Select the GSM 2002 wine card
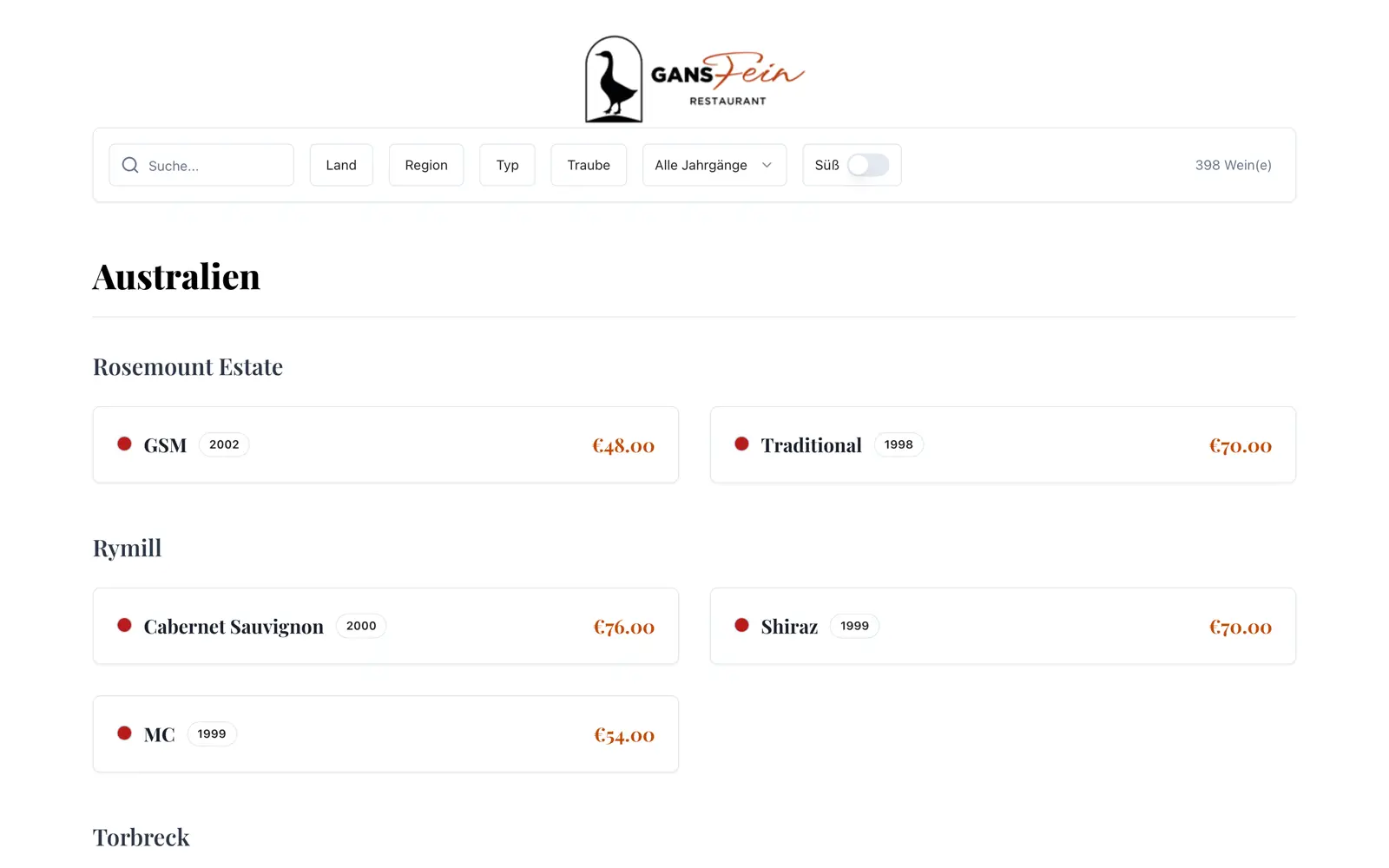The height and width of the screenshot is (868, 1389). [385, 444]
